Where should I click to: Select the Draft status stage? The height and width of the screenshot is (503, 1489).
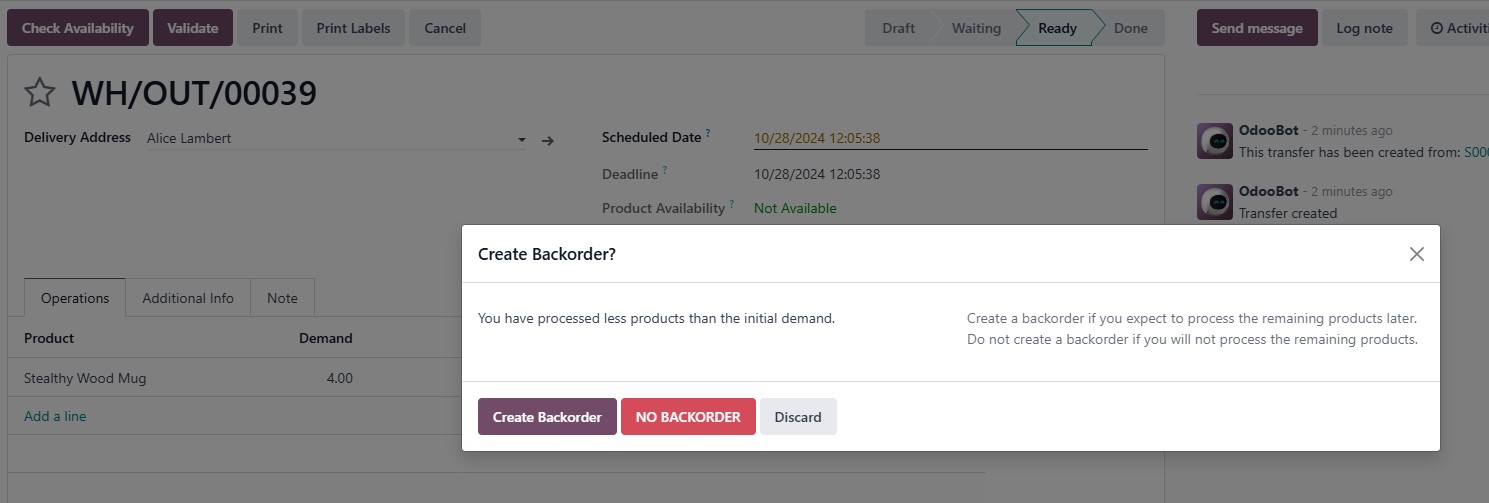point(898,28)
